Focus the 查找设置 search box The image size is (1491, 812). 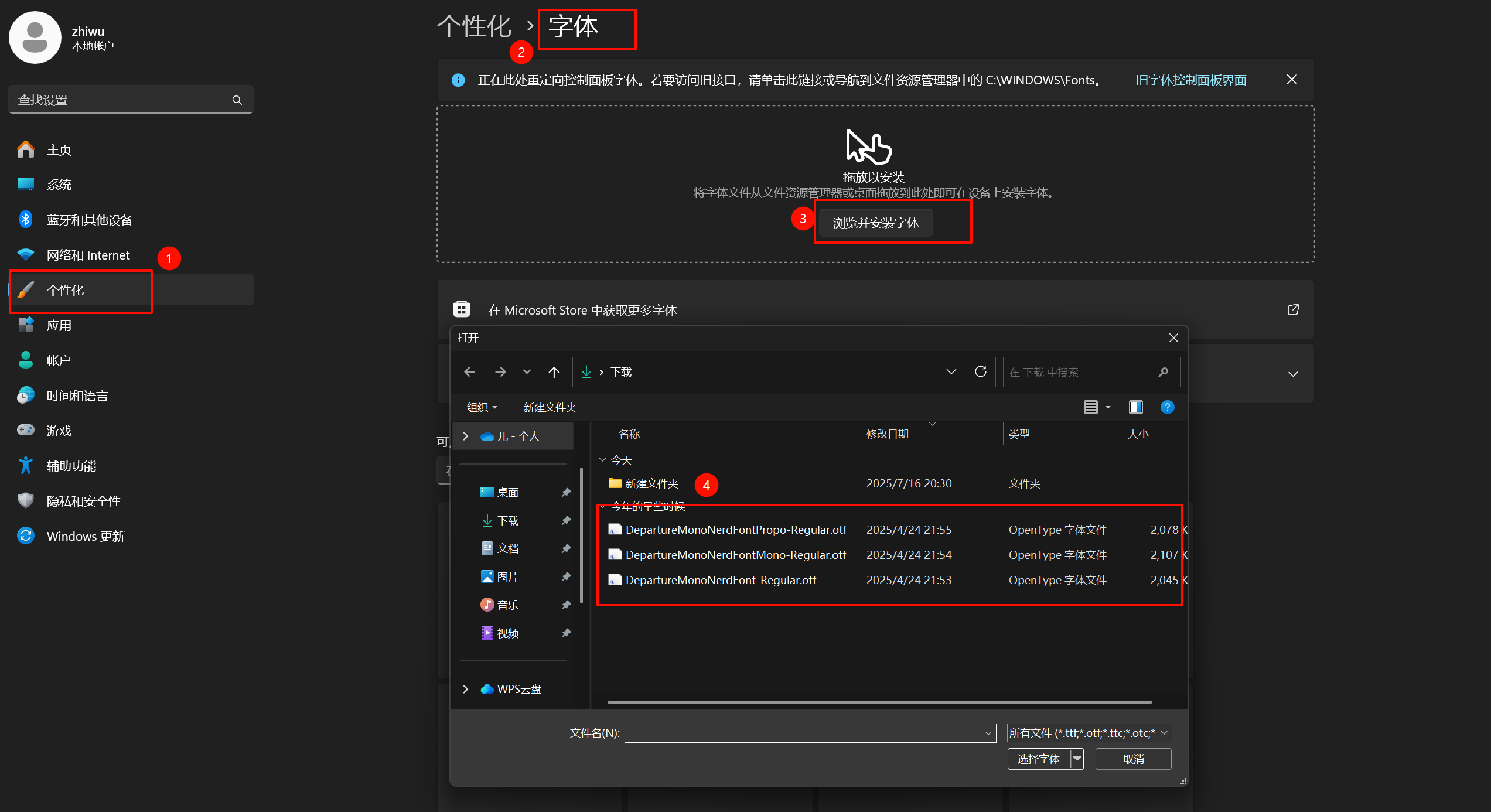tap(131, 100)
